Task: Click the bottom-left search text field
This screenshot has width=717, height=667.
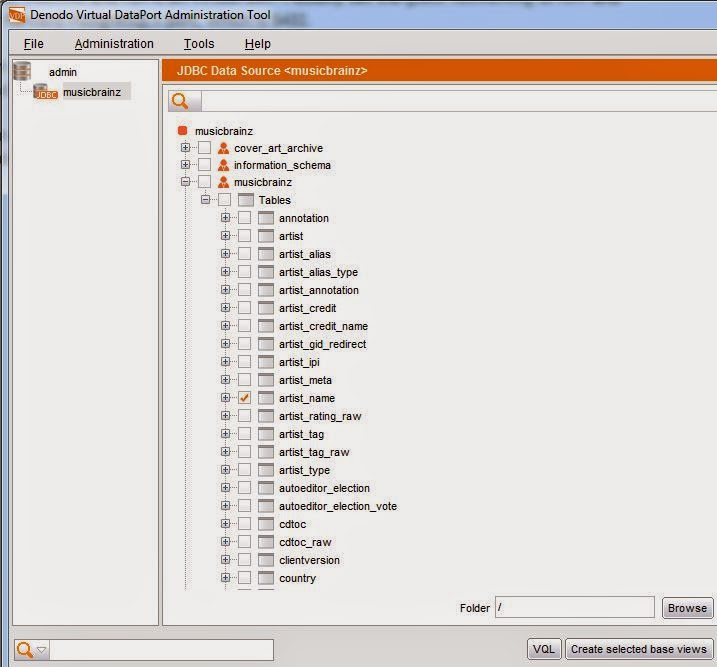Action: (161, 650)
